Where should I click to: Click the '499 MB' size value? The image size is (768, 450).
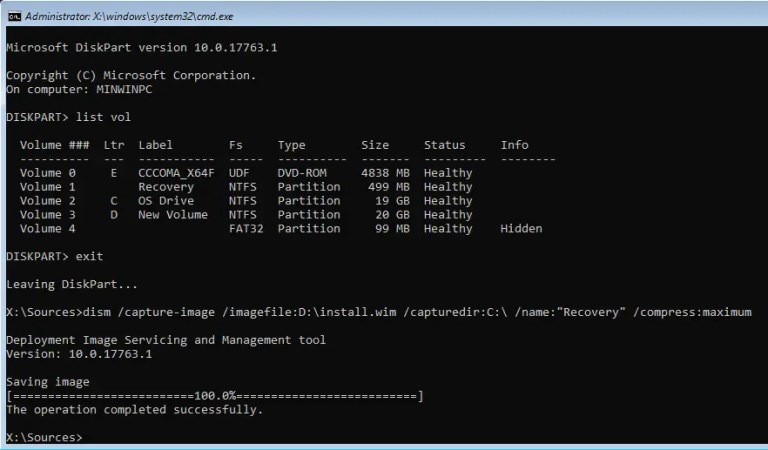tap(389, 187)
